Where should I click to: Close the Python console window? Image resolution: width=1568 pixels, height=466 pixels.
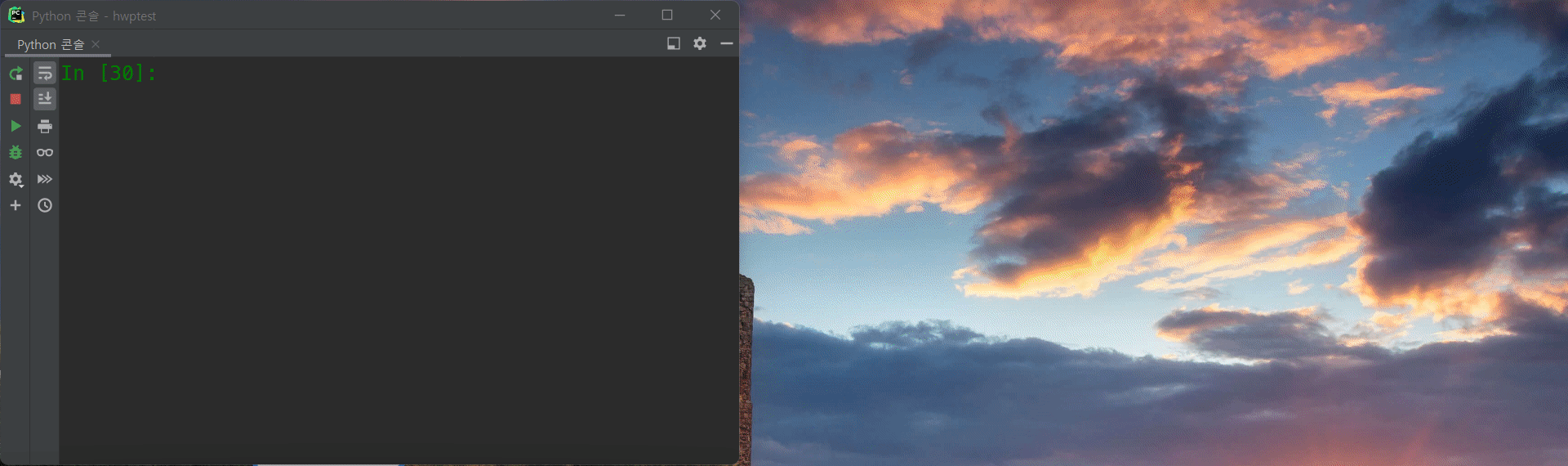[715, 15]
